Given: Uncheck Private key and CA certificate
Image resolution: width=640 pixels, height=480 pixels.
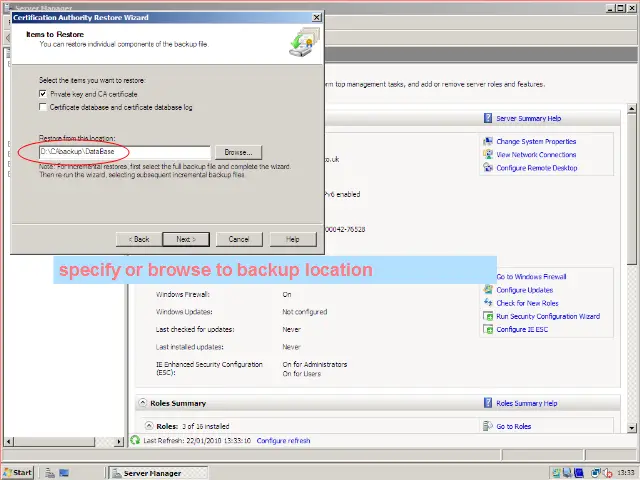Looking at the screenshot, I should pyautogui.click(x=43, y=93).
